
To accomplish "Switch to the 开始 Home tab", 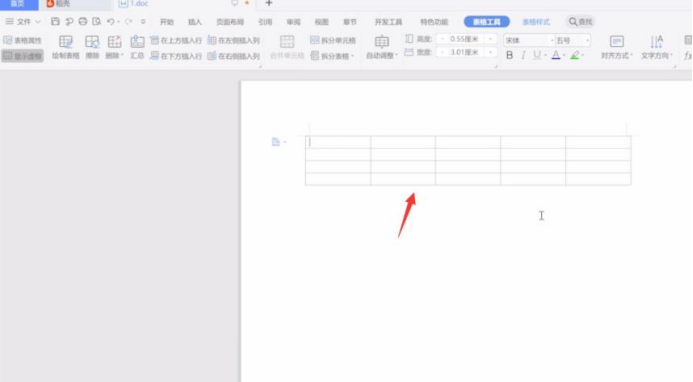I will 167,22.
